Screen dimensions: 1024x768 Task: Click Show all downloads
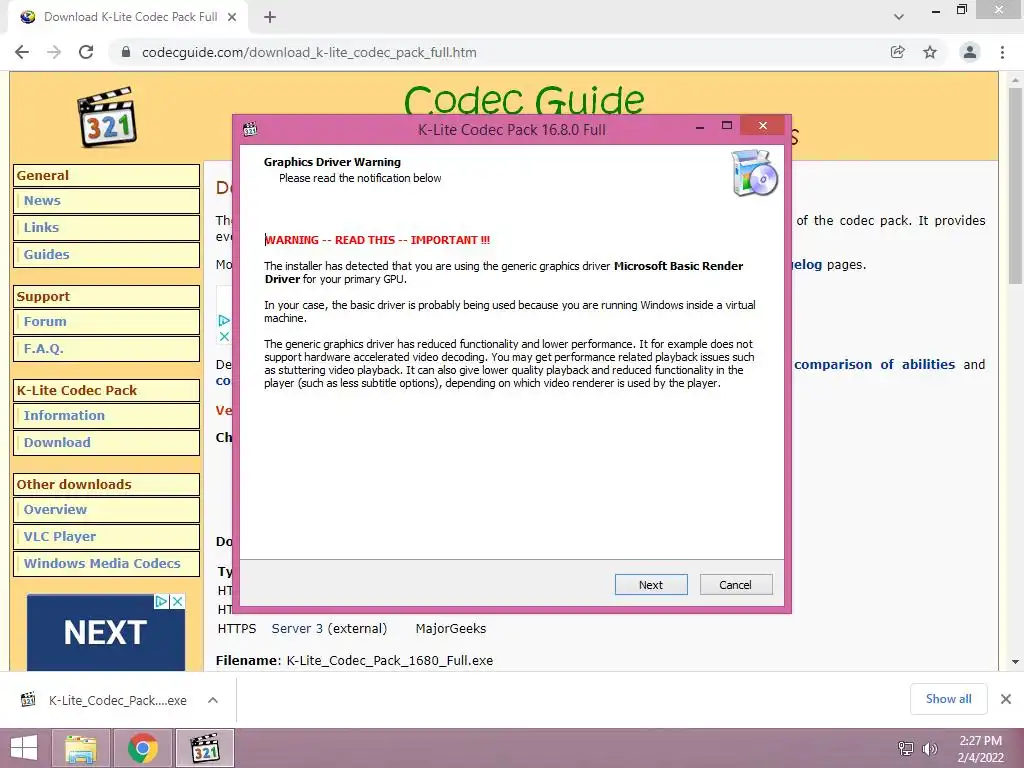(x=948, y=699)
